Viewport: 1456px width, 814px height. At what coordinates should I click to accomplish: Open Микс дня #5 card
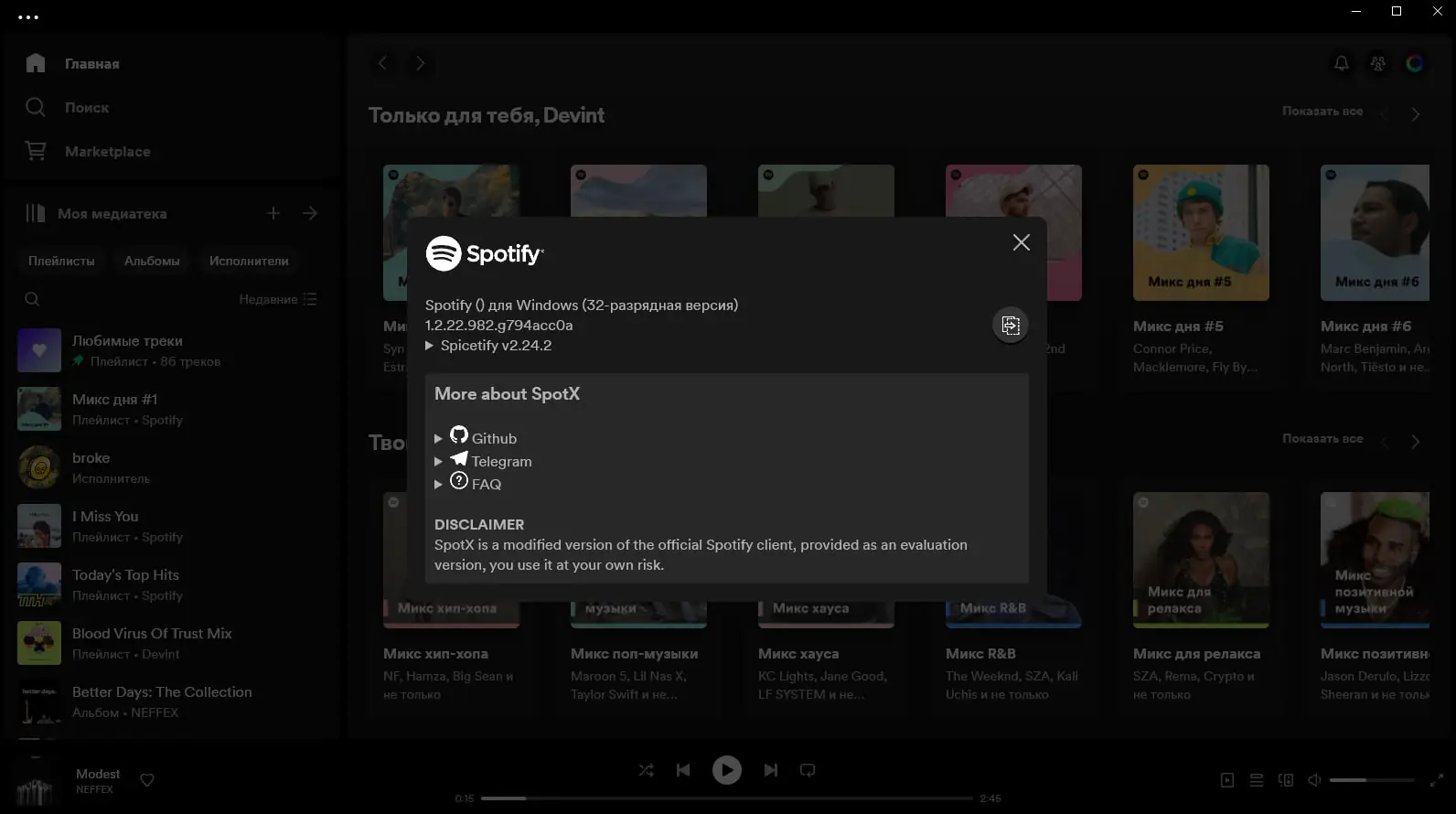pyautogui.click(x=1201, y=271)
